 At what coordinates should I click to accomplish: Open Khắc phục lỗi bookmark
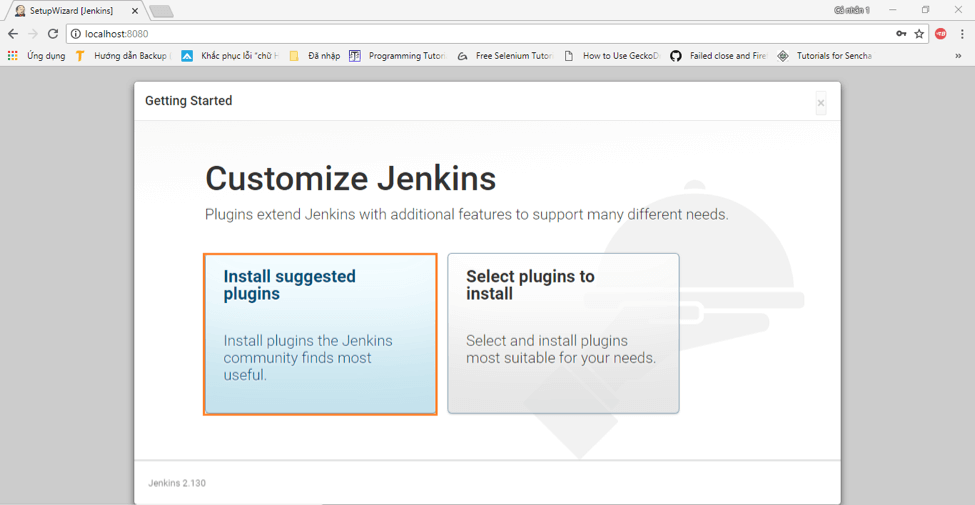[x=230, y=56]
